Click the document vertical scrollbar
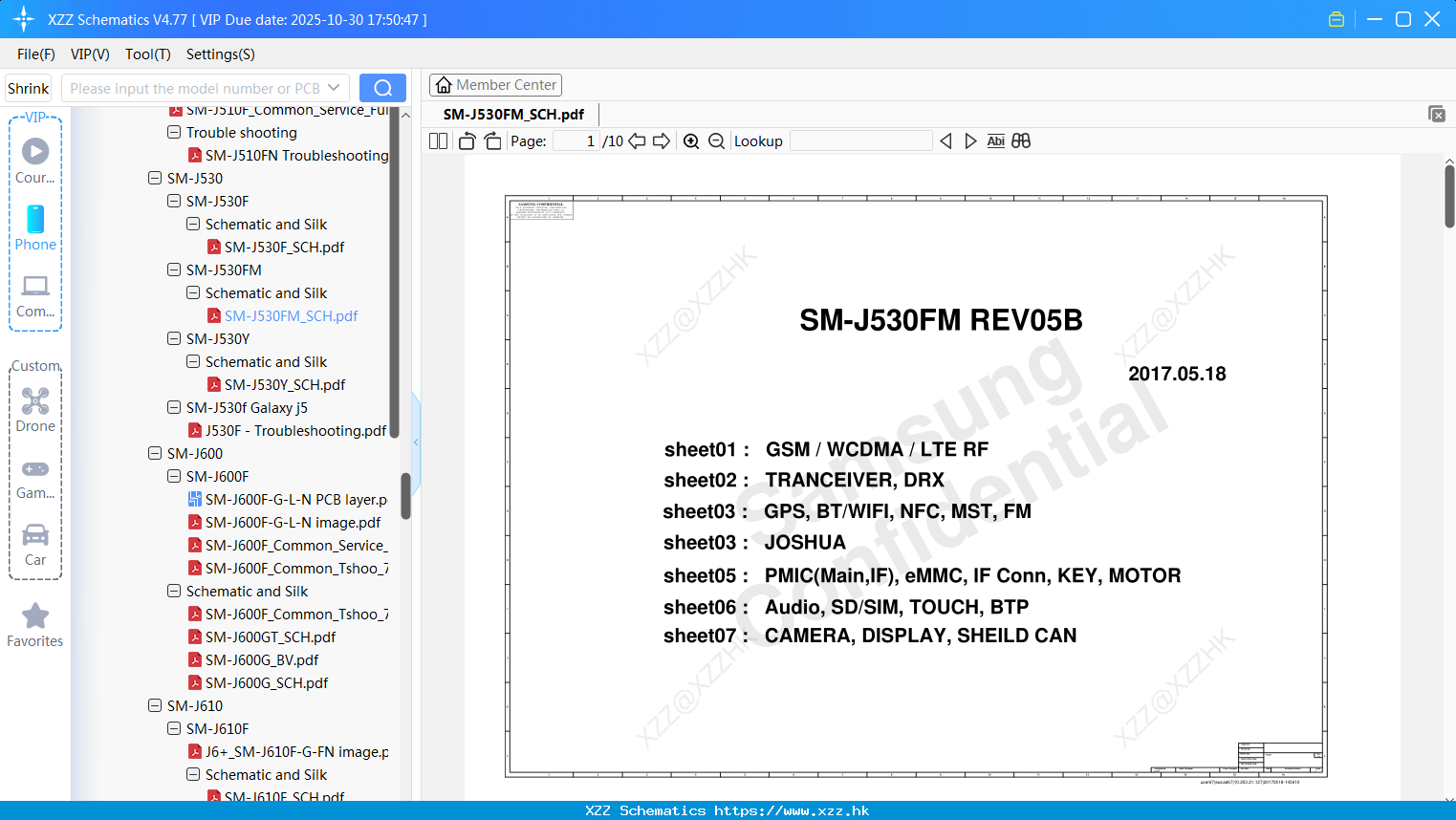Screen dimensions: 1456x820 coord(1449,196)
